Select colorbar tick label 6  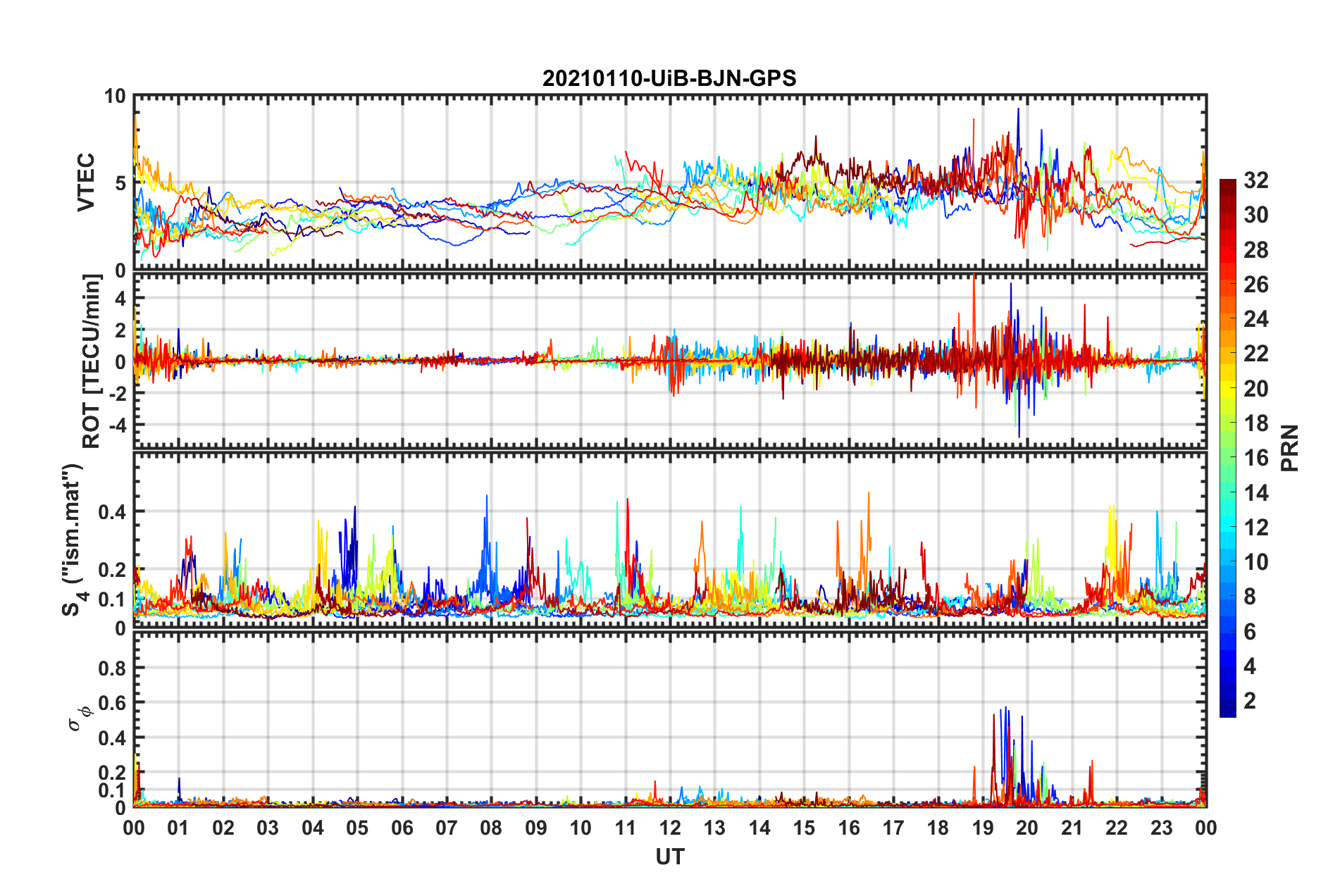[1251, 632]
